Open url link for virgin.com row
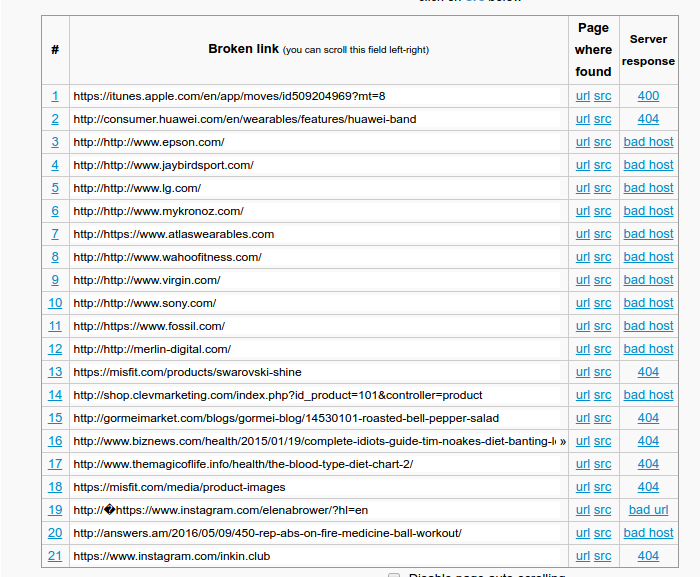This screenshot has width=700, height=577. coord(583,280)
